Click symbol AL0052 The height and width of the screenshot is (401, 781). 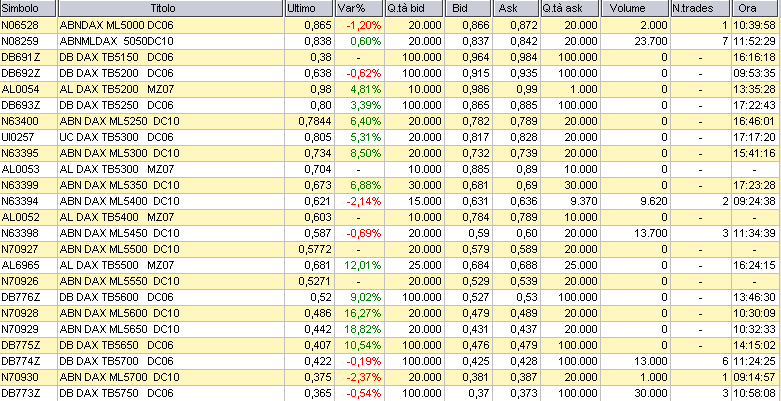click(x=20, y=217)
